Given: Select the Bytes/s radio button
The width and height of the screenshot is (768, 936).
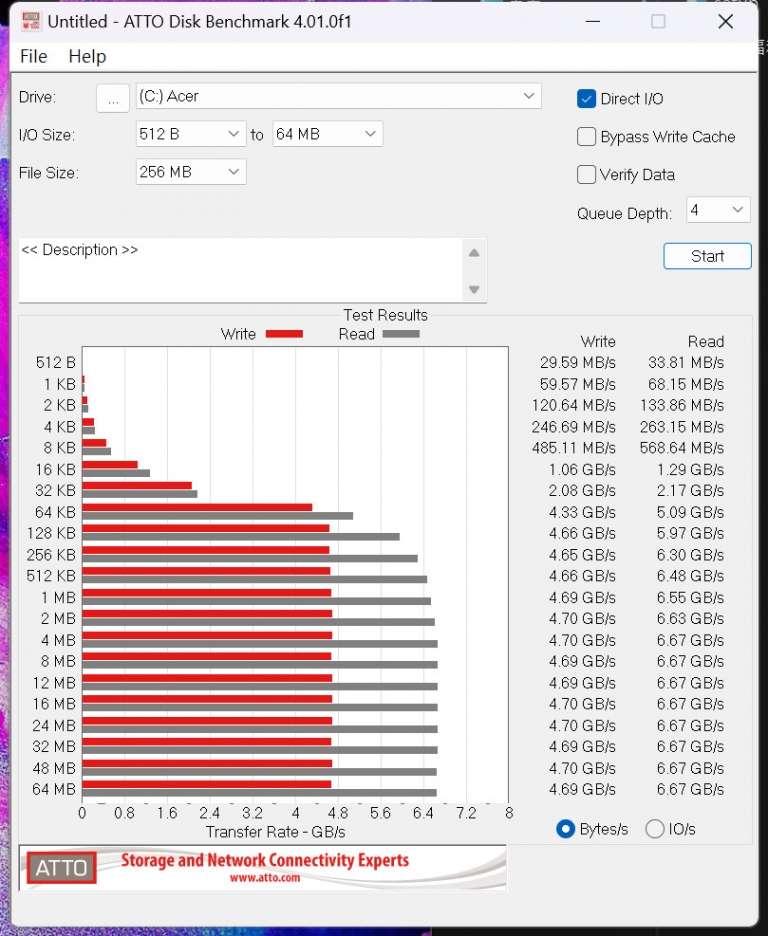Looking at the screenshot, I should (565, 829).
